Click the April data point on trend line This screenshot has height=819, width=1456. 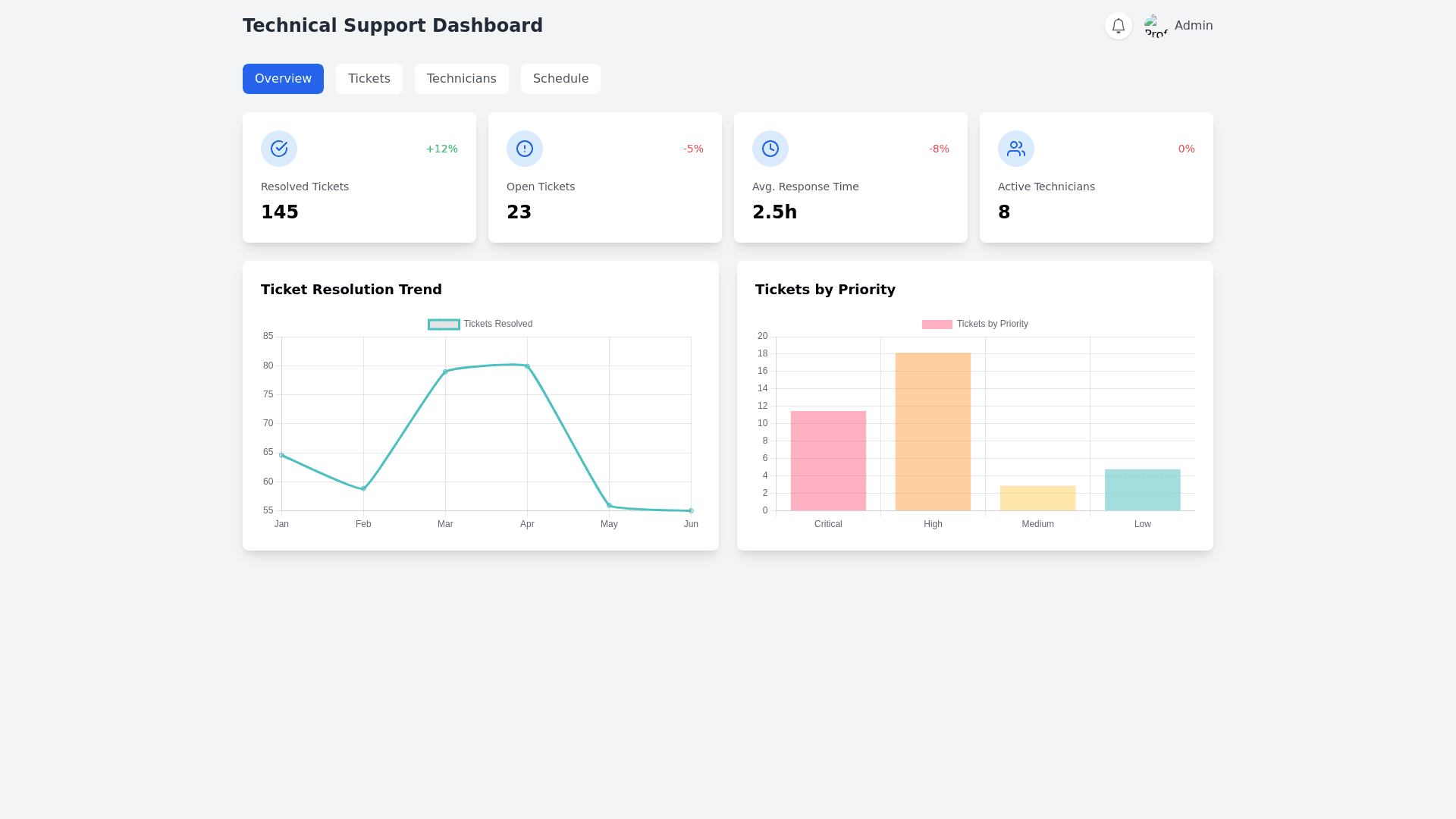click(x=527, y=366)
